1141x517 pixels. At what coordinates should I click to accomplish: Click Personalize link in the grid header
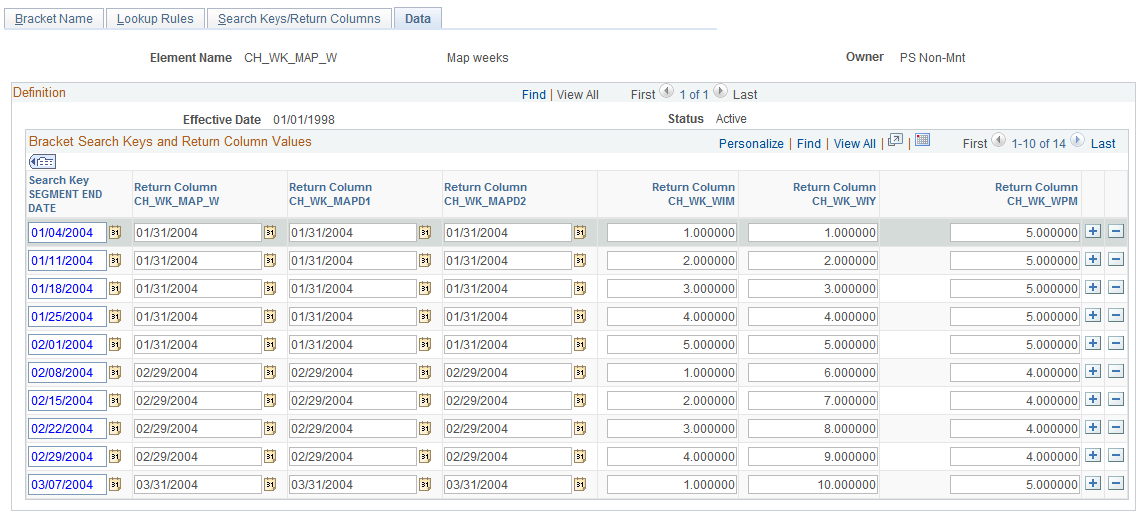coord(751,144)
